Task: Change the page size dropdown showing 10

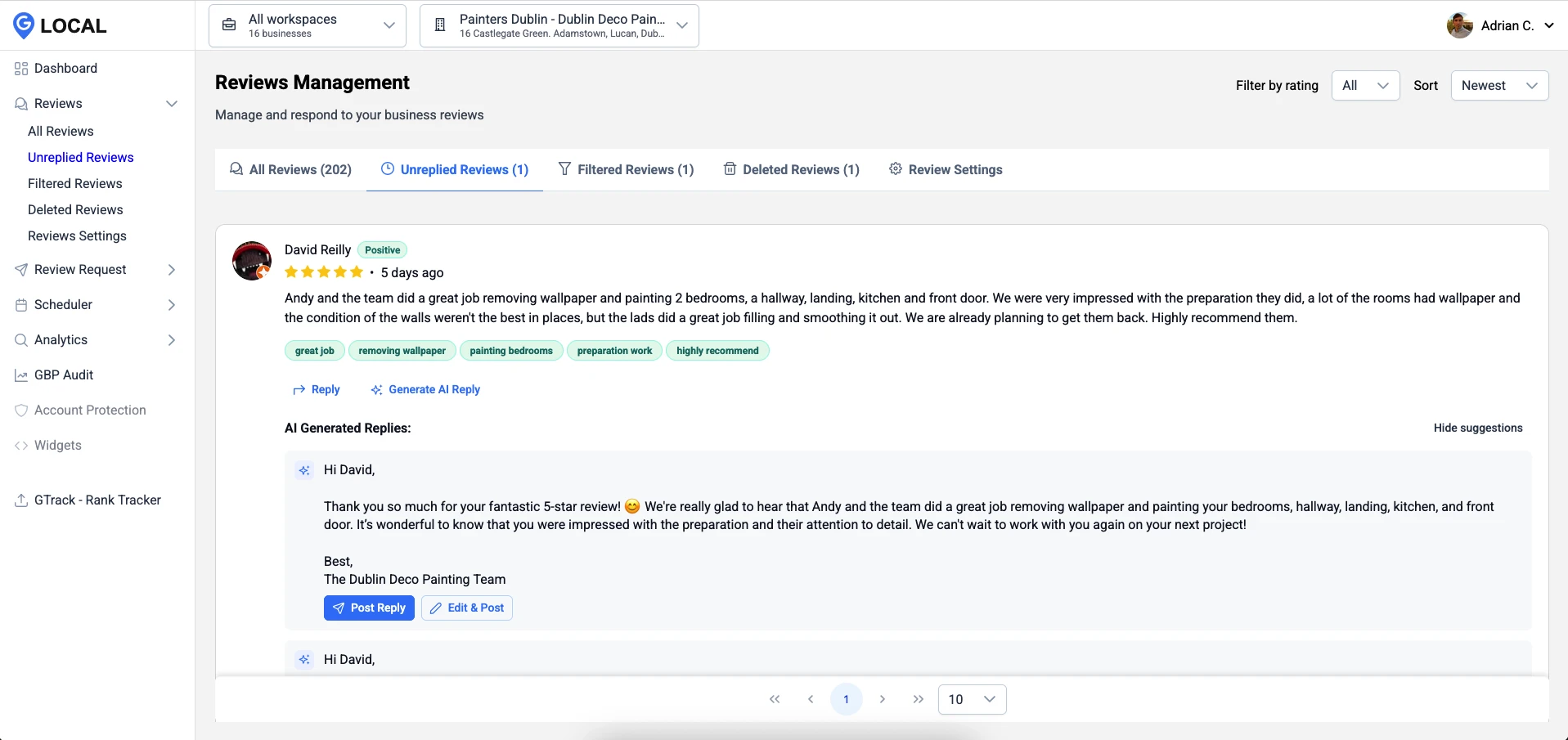Action: click(971, 699)
